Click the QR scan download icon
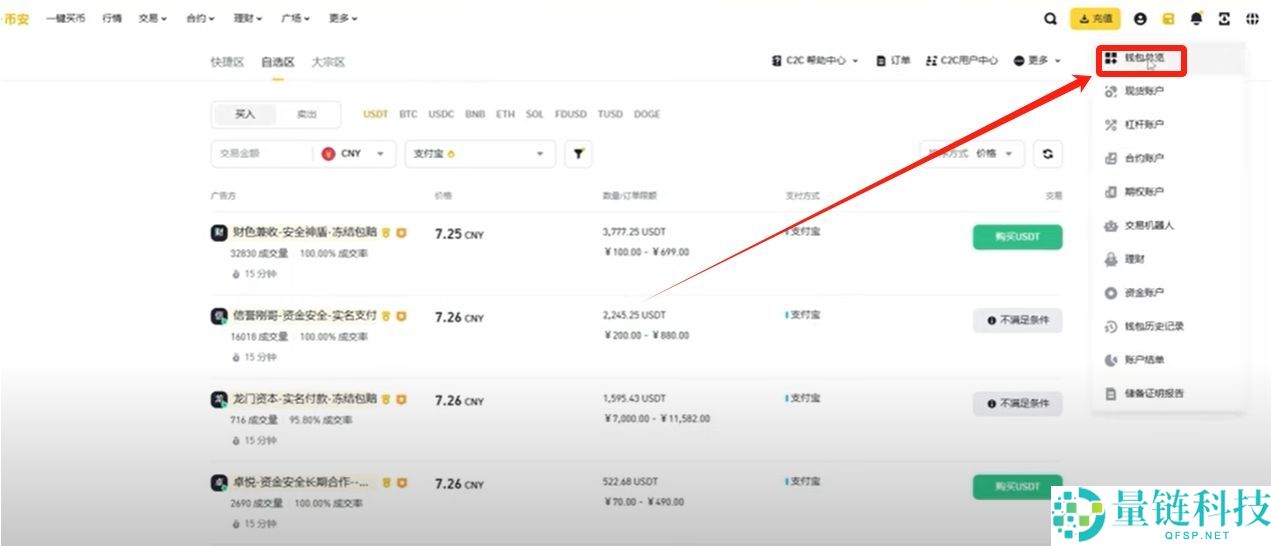Image resolution: width=1271 pixels, height=546 pixels. point(1224,18)
